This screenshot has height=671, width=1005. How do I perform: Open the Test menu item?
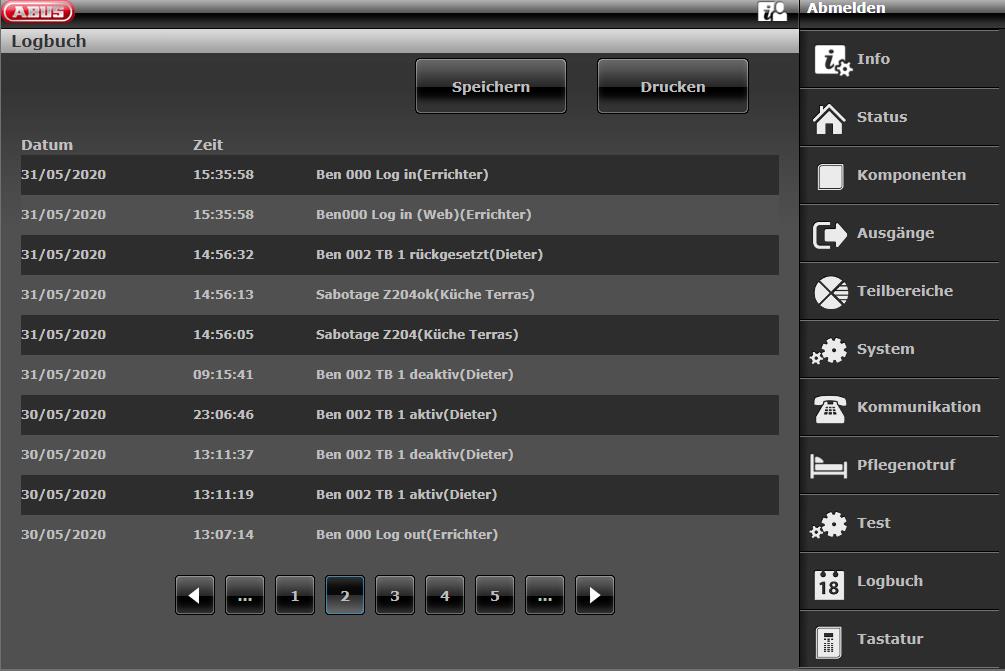[x=873, y=523]
